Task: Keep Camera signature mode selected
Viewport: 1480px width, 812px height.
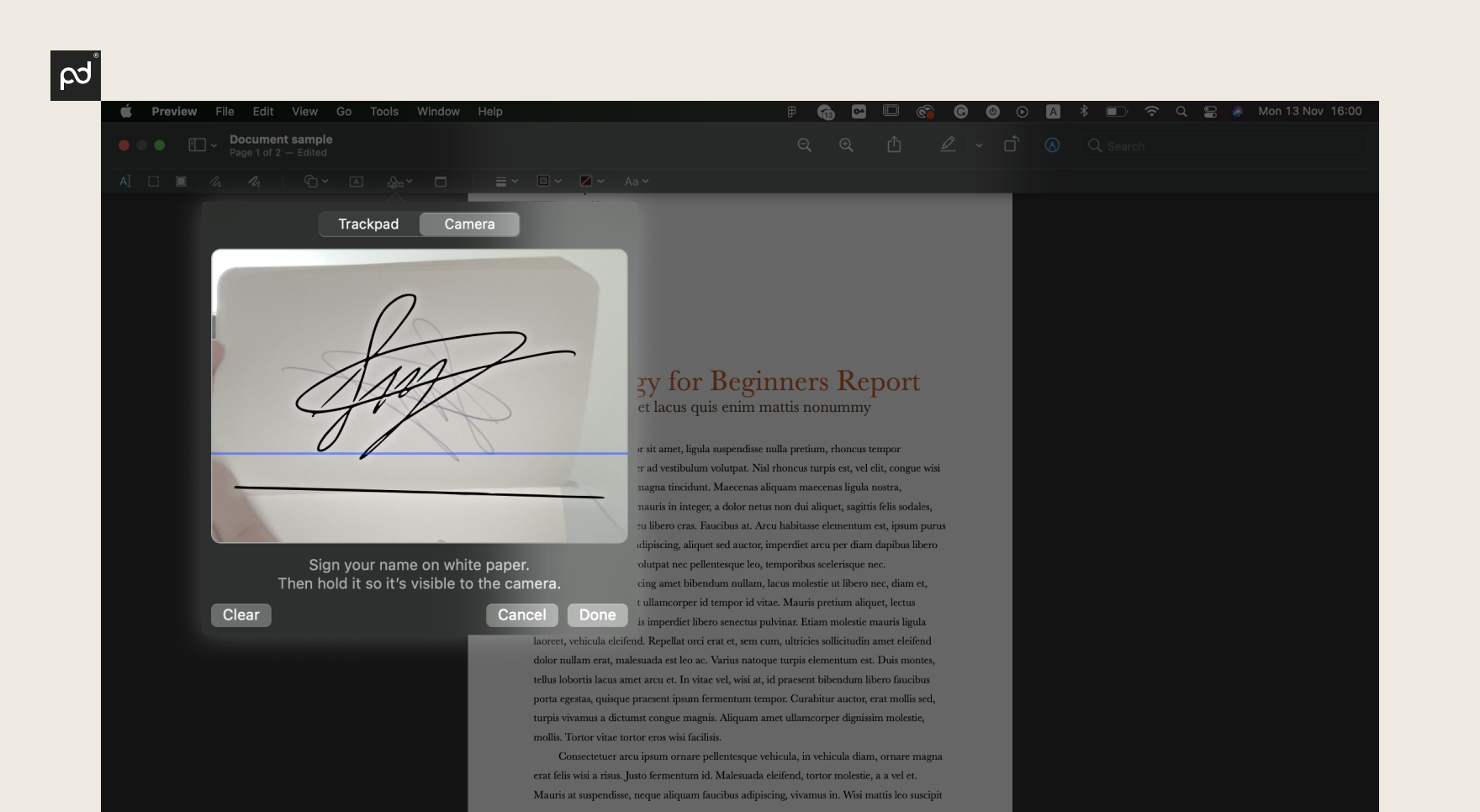Action: tap(469, 224)
